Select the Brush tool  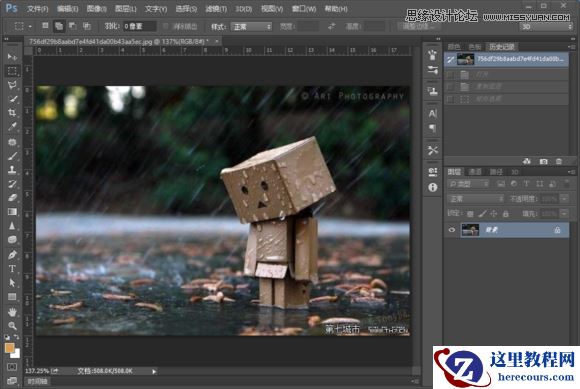point(12,156)
